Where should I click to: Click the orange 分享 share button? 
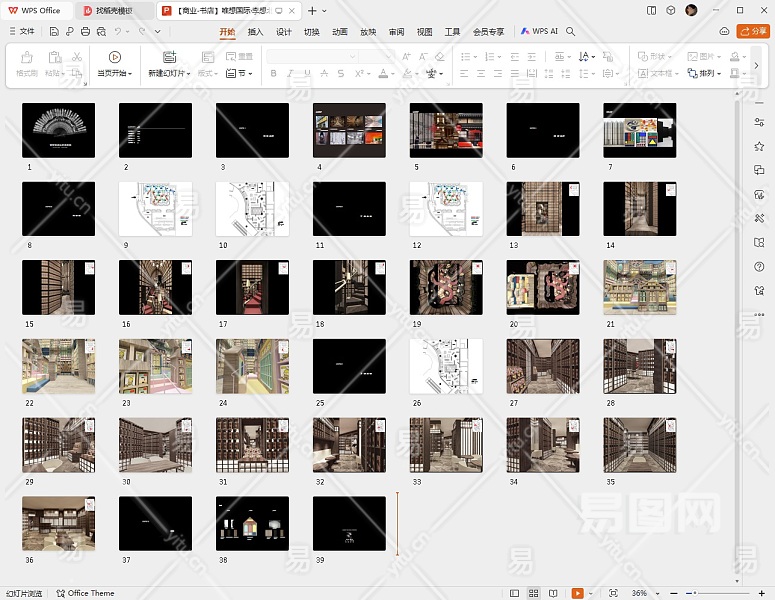[753, 31]
